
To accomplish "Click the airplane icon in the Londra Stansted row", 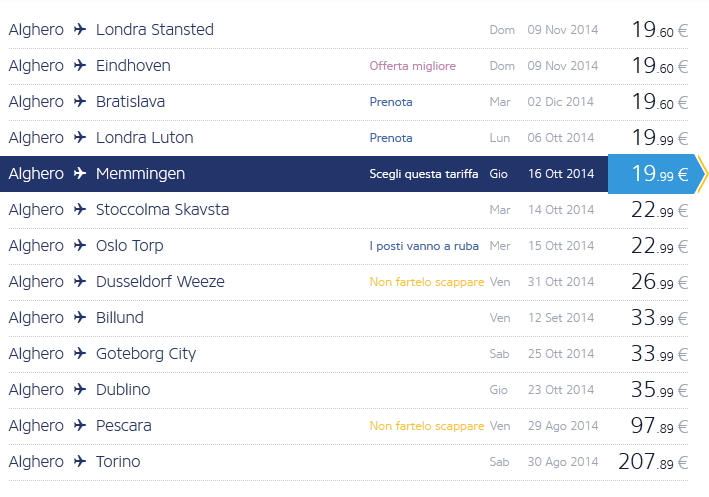I will pyautogui.click(x=80, y=30).
